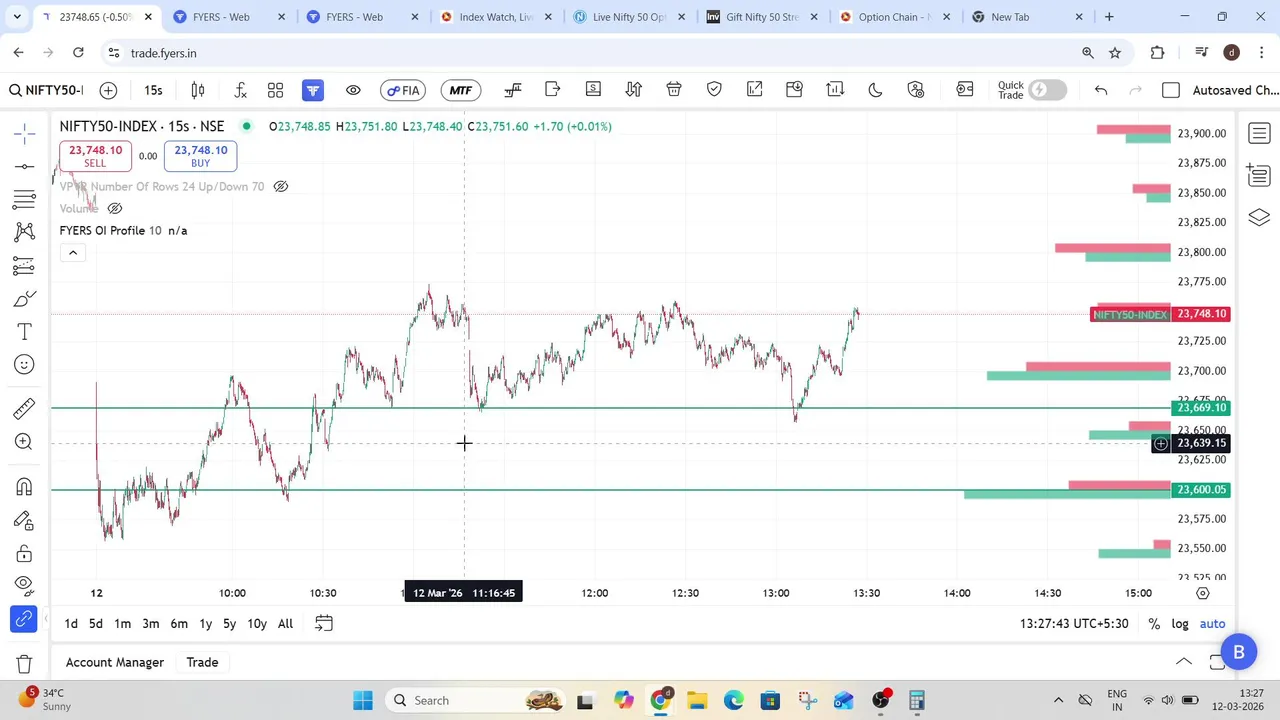
Task: Toggle lock all drawings
Action: (25, 553)
